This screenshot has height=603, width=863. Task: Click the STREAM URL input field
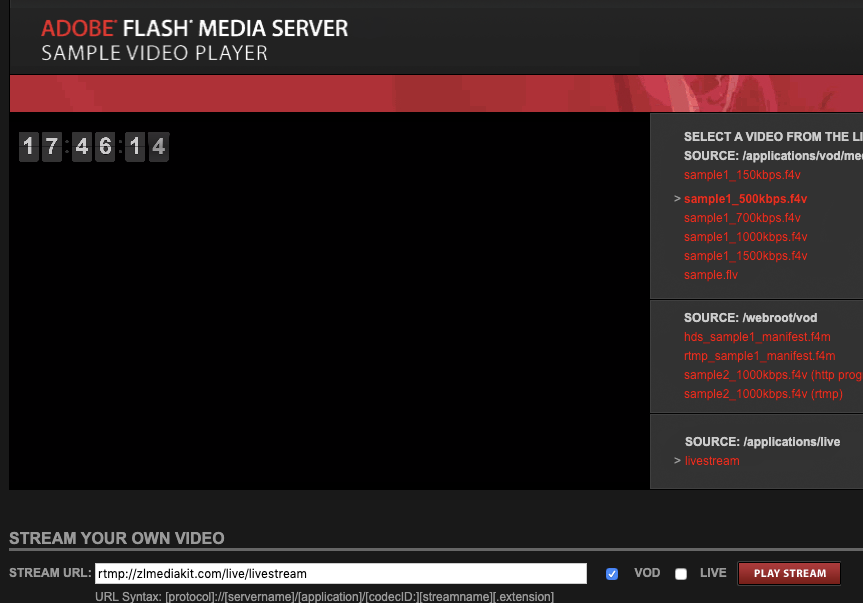coord(340,573)
